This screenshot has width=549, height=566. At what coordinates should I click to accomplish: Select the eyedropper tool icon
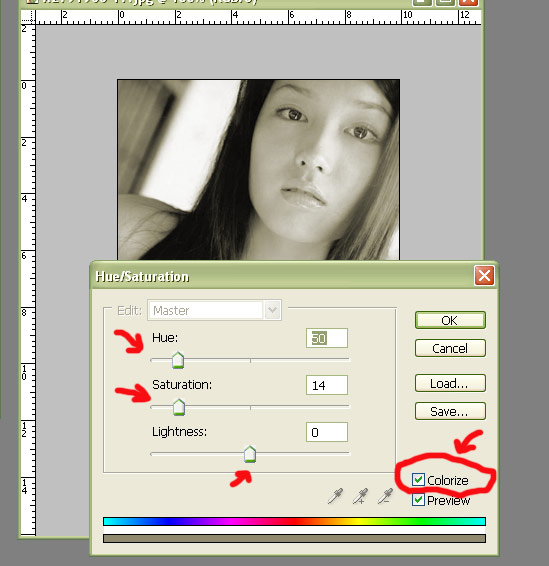click(x=335, y=496)
